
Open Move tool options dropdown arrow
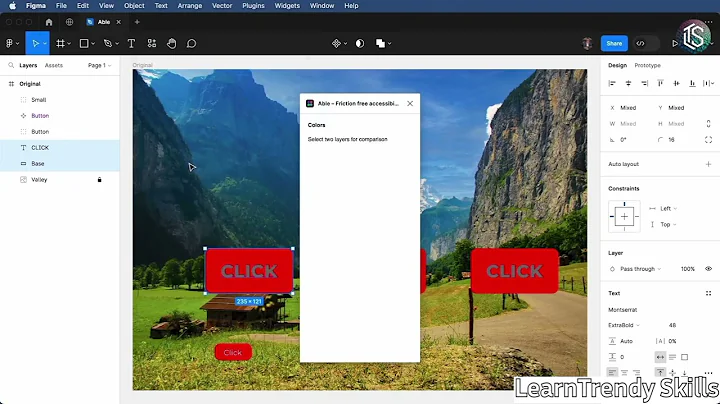pyautogui.click(x=45, y=44)
